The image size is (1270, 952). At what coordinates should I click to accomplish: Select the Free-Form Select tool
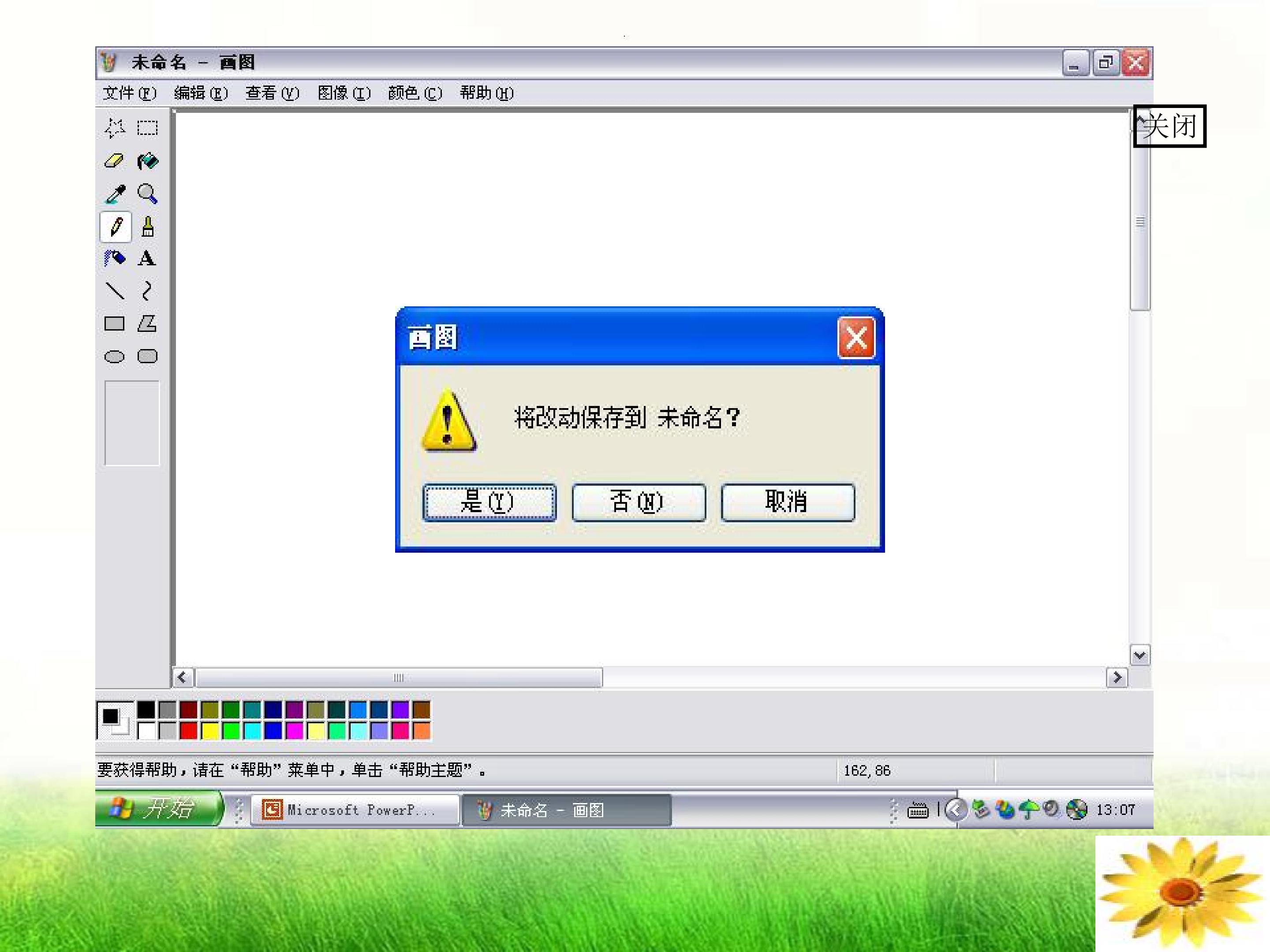[x=115, y=128]
